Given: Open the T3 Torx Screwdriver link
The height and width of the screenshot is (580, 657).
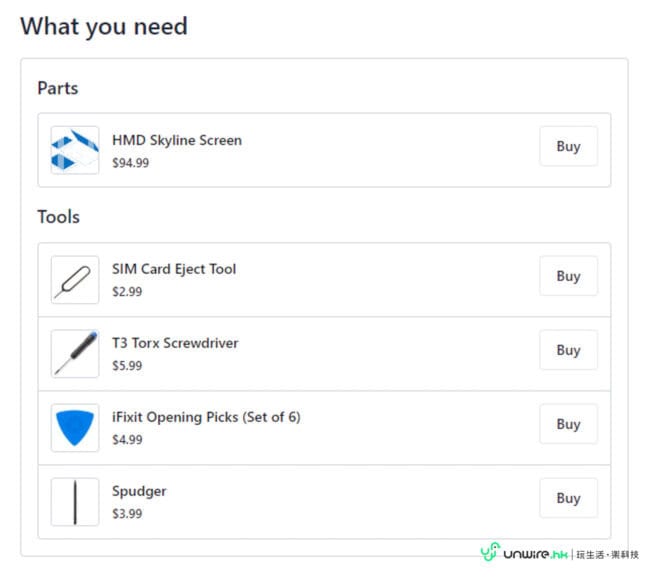Looking at the screenshot, I should click(175, 343).
